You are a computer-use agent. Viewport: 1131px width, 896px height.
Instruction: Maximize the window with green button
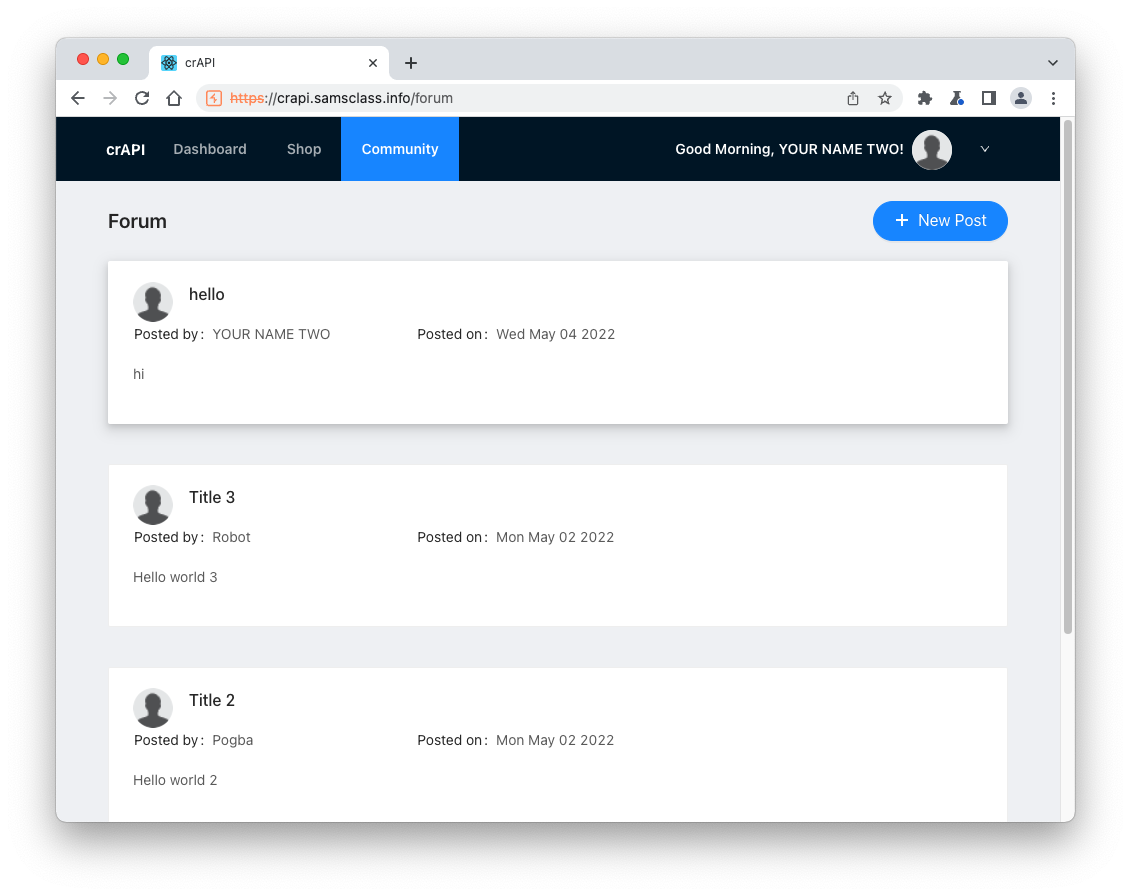click(123, 59)
